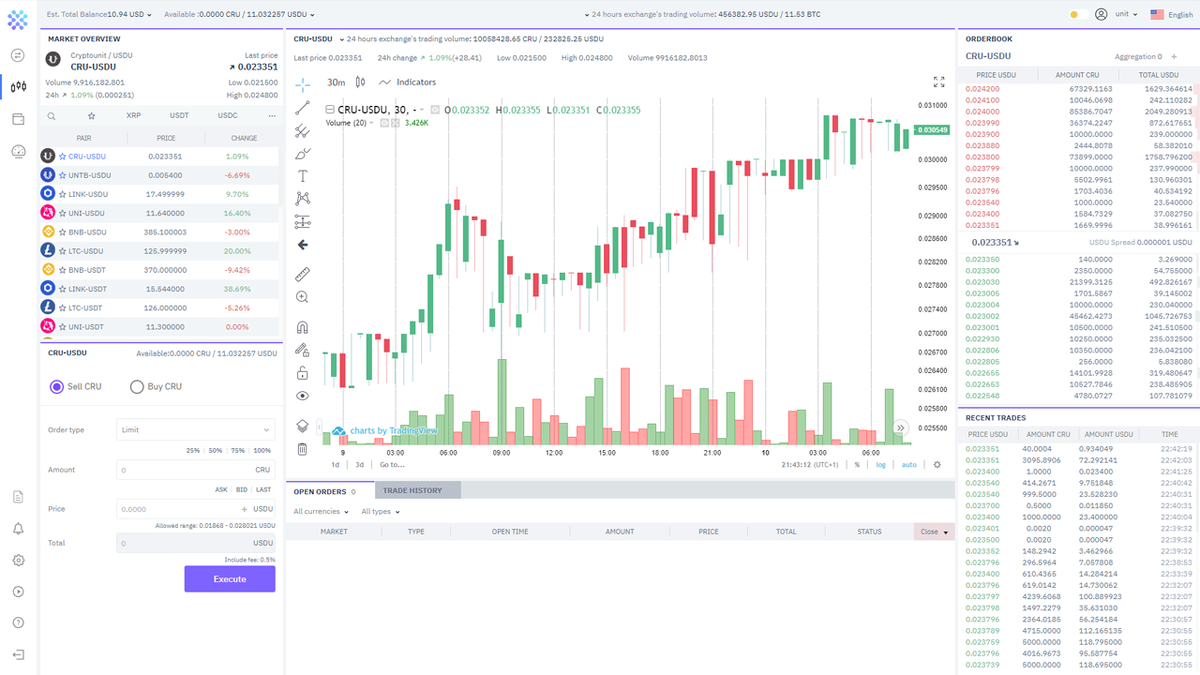
Task: Select the crosshair cursor tool on the chart
Action: coord(303,86)
